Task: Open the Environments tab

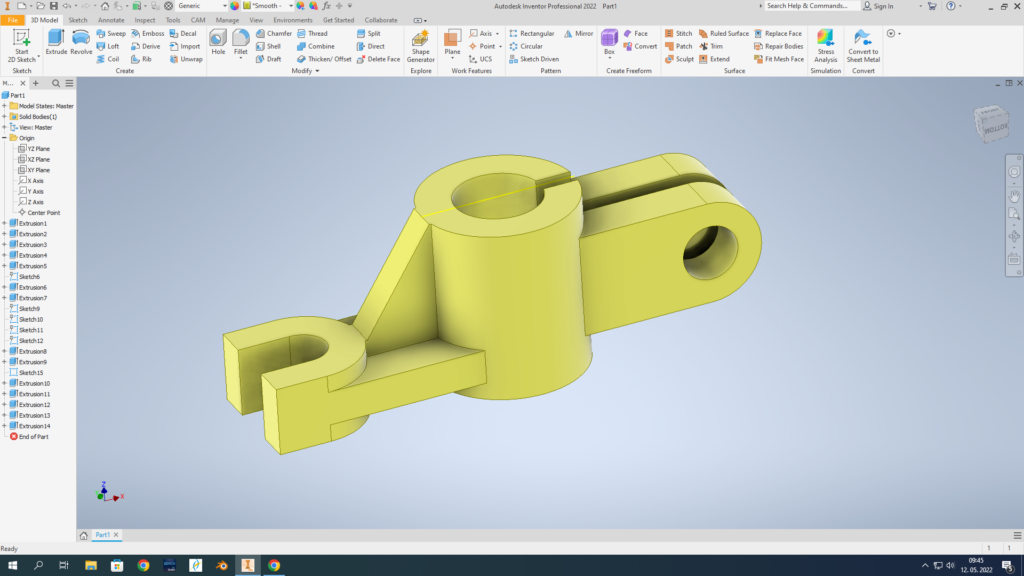Action: pyautogui.click(x=293, y=20)
